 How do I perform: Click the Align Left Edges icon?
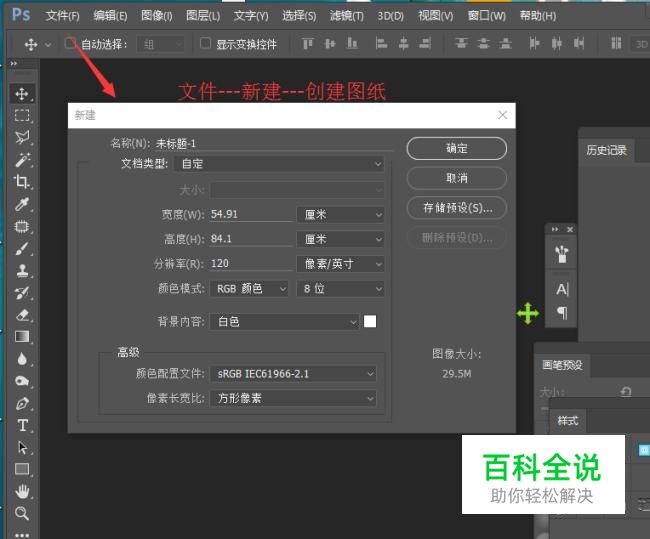(x=381, y=43)
